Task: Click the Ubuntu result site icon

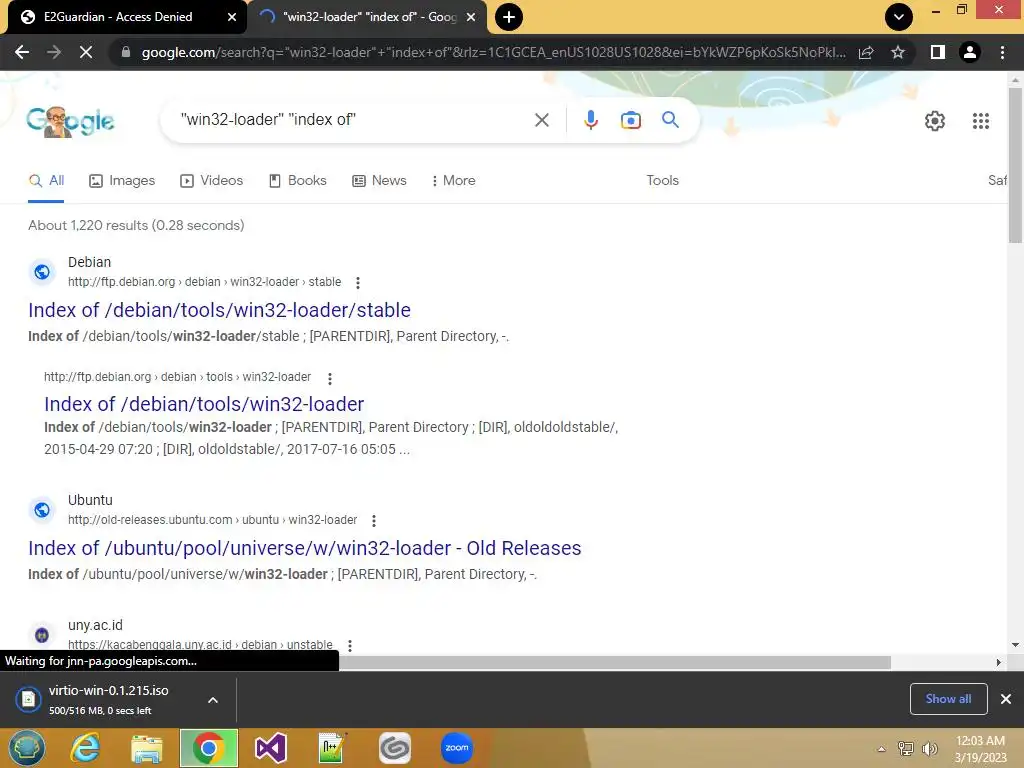Action: pos(42,509)
